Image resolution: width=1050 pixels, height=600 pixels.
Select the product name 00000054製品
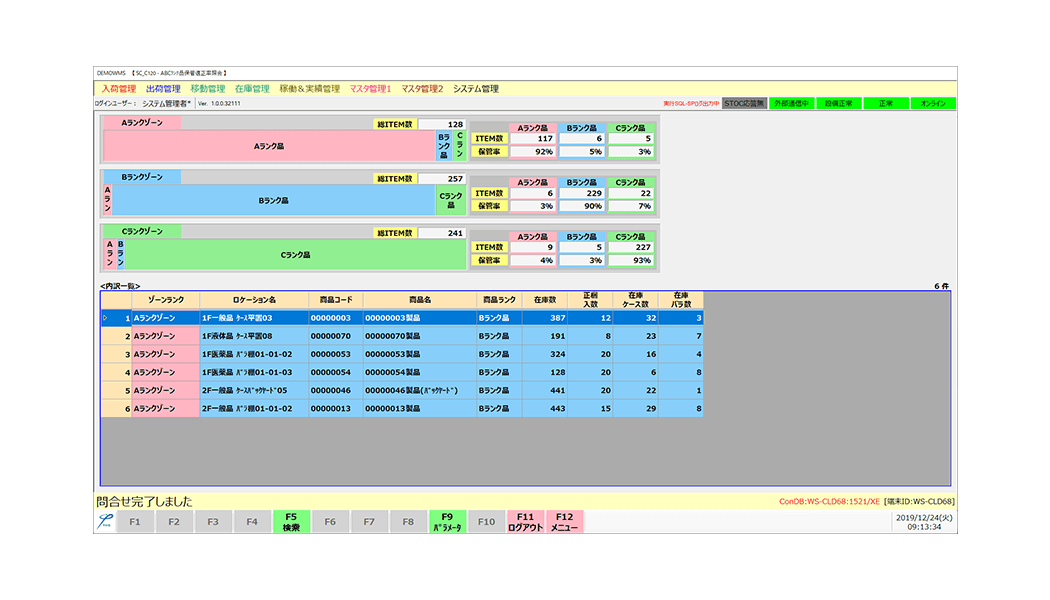pyautogui.click(x=420, y=372)
